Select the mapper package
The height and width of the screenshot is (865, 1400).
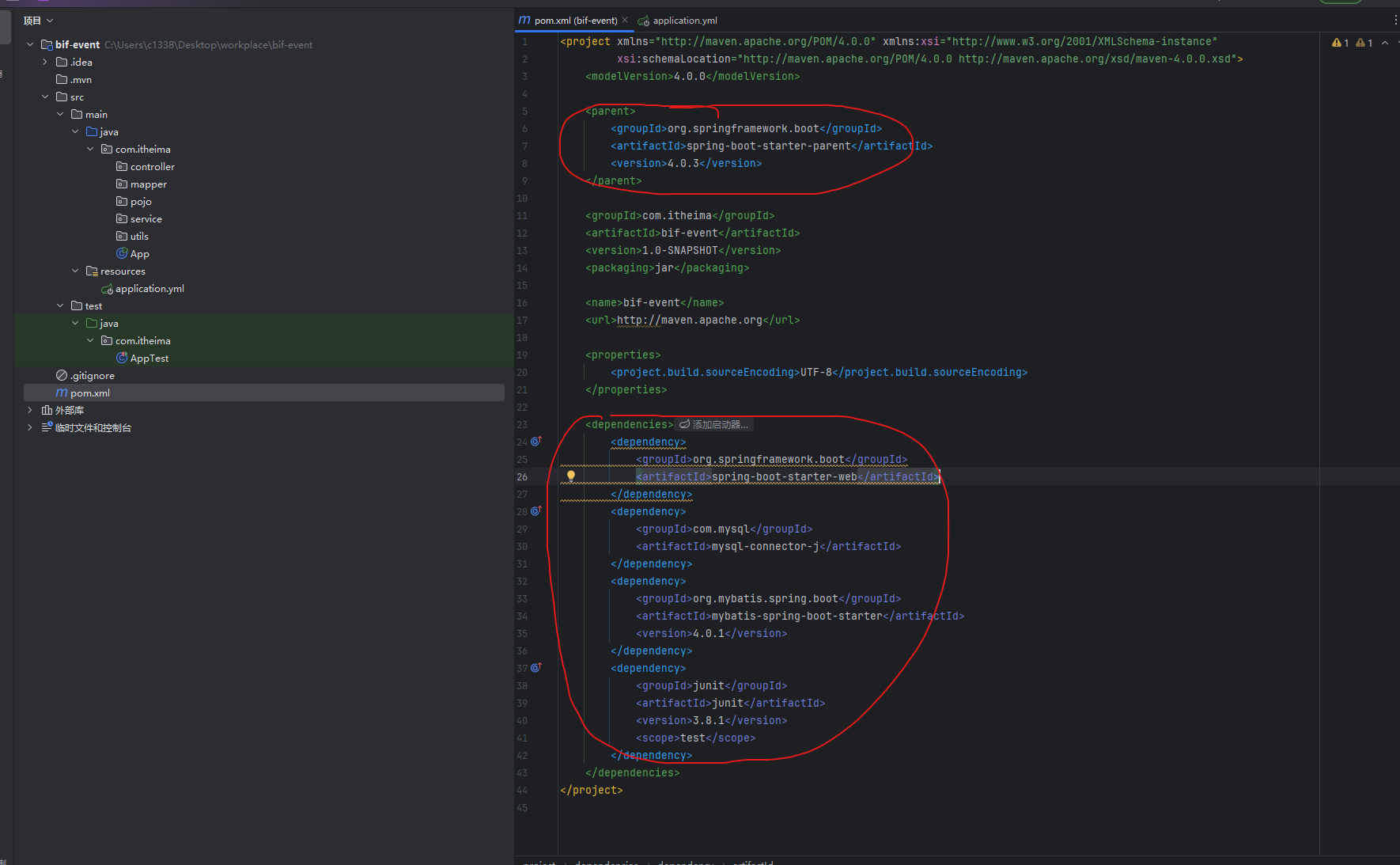click(142, 184)
